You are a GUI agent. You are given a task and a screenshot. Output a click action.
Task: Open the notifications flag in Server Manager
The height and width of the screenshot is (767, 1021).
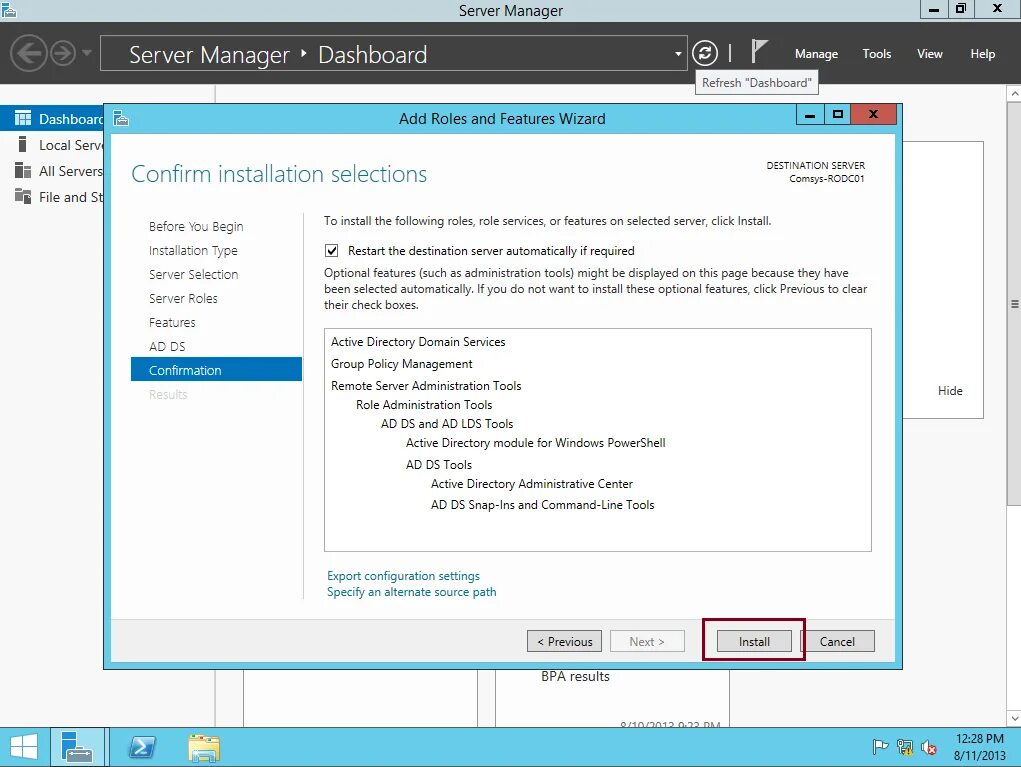[759, 51]
